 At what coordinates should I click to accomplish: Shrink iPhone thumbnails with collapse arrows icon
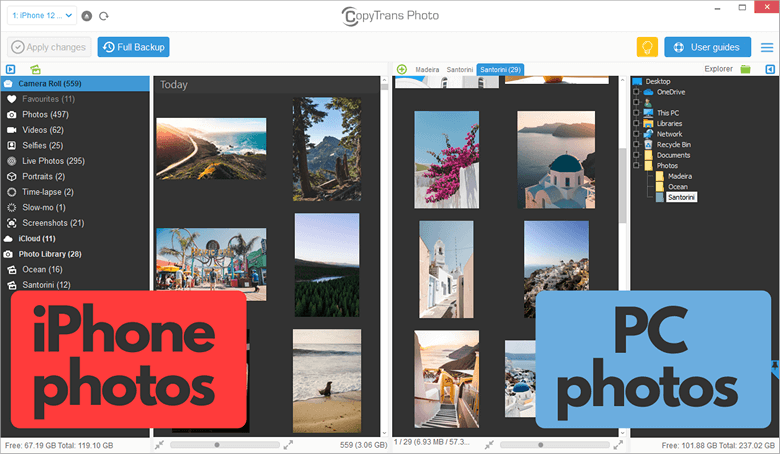[x=159, y=445]
